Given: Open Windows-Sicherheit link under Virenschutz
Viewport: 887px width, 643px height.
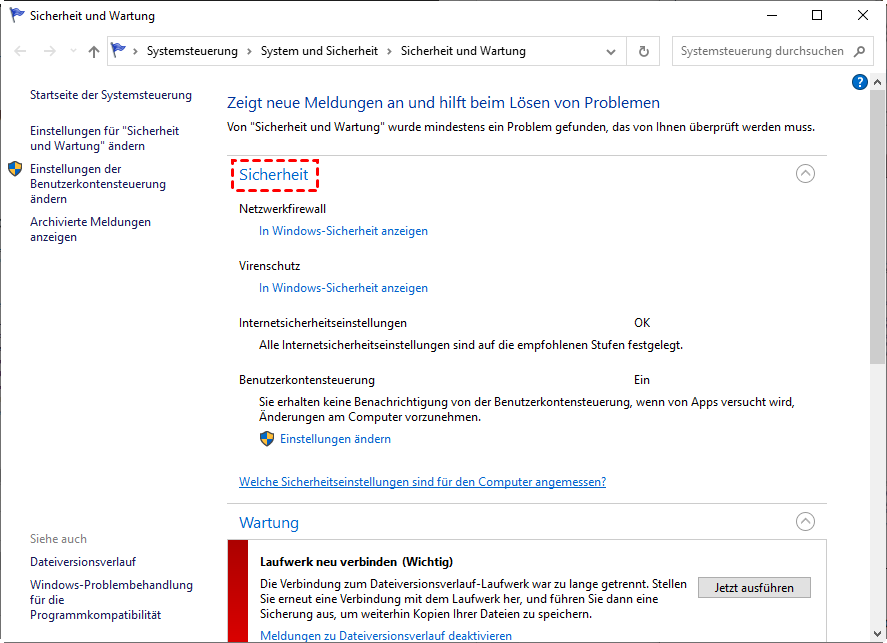Looking at the screenshot, I should coord(343,288).
